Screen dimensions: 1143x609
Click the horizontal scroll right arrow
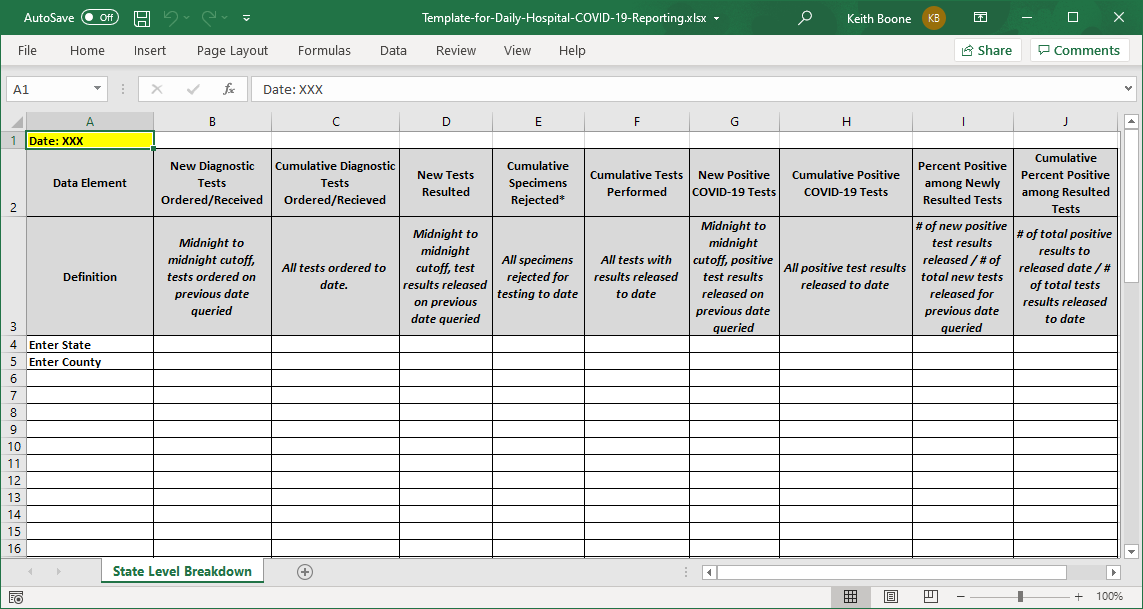pos(1113,572)
